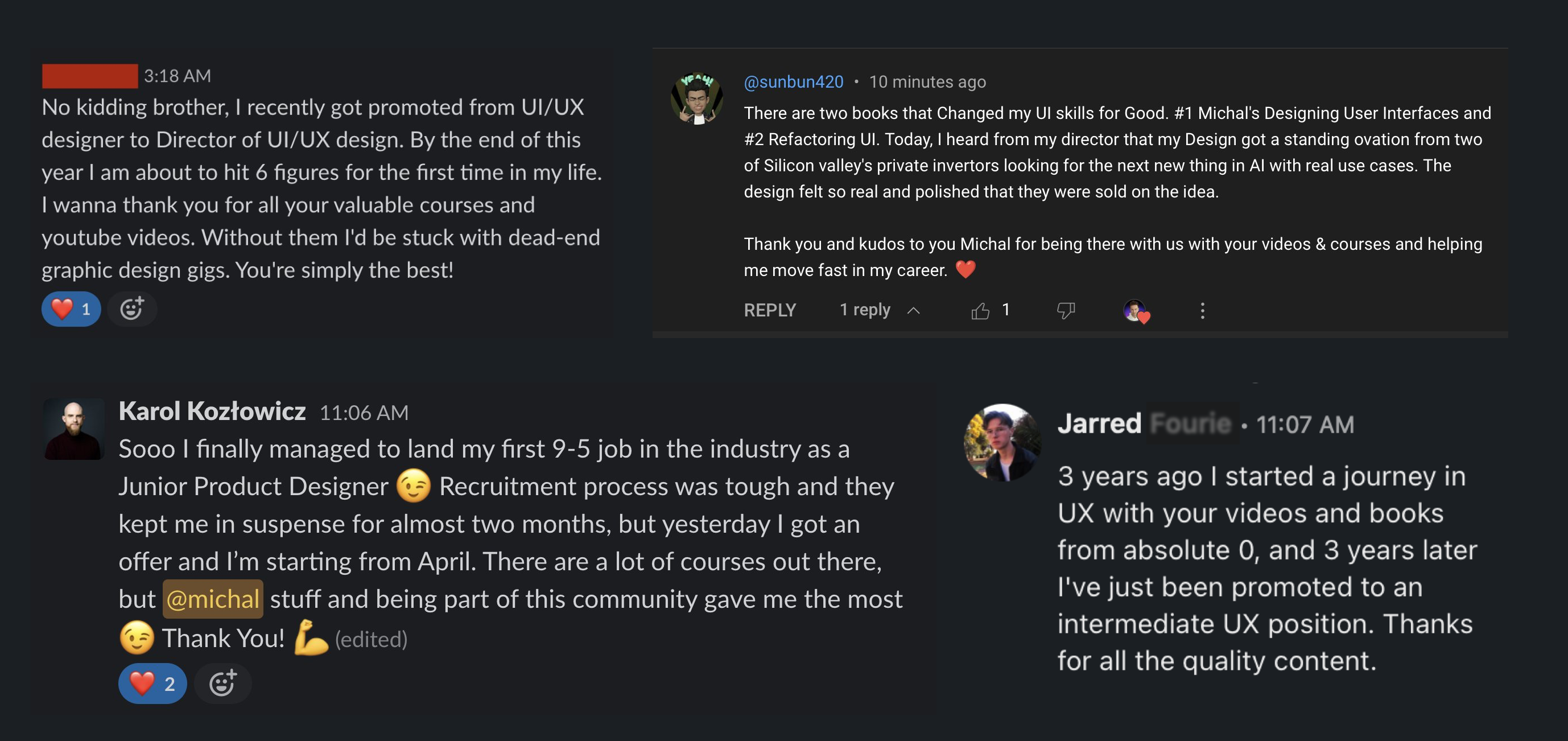Add a reaction to the 3:18 AM message
This screenshot has height=741, width=1568.
pyautogui.click(x=131, y=308)
